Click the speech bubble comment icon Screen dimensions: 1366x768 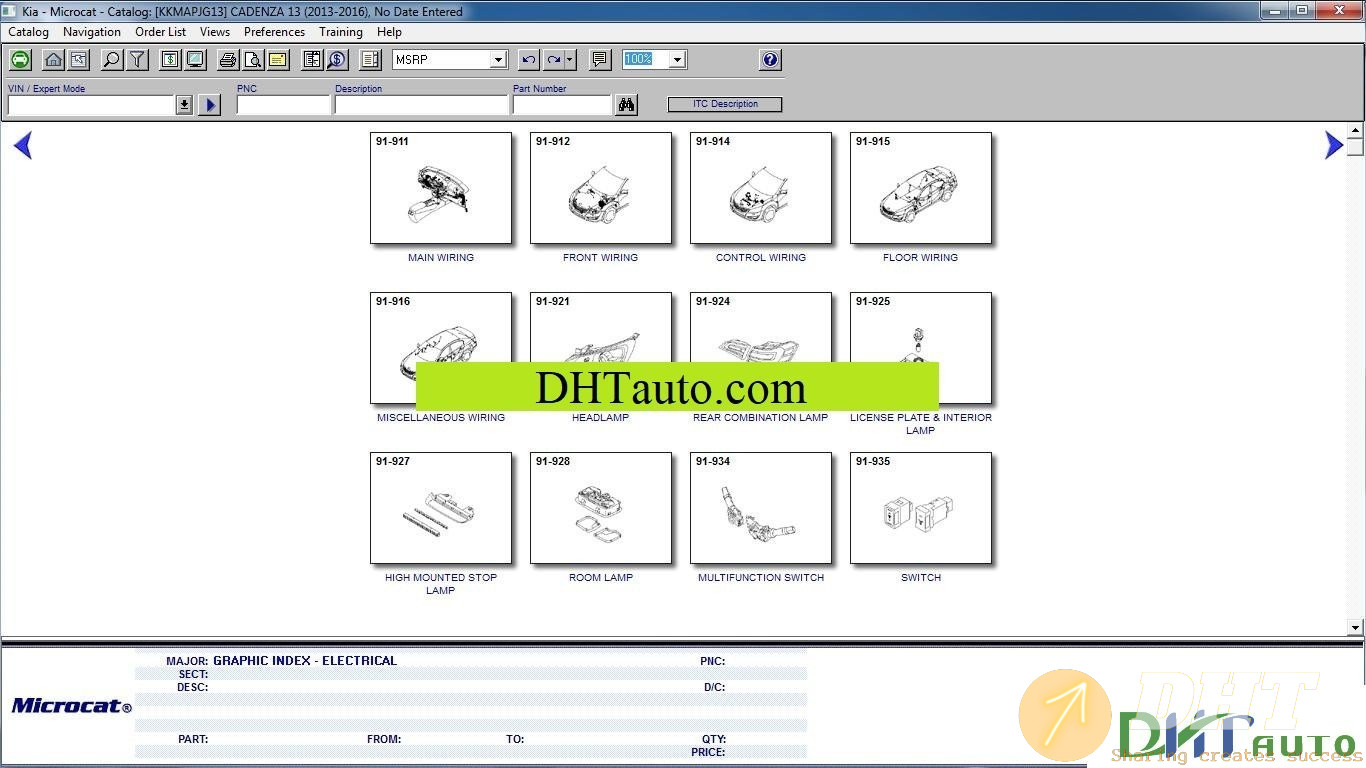tap(600, 60)
